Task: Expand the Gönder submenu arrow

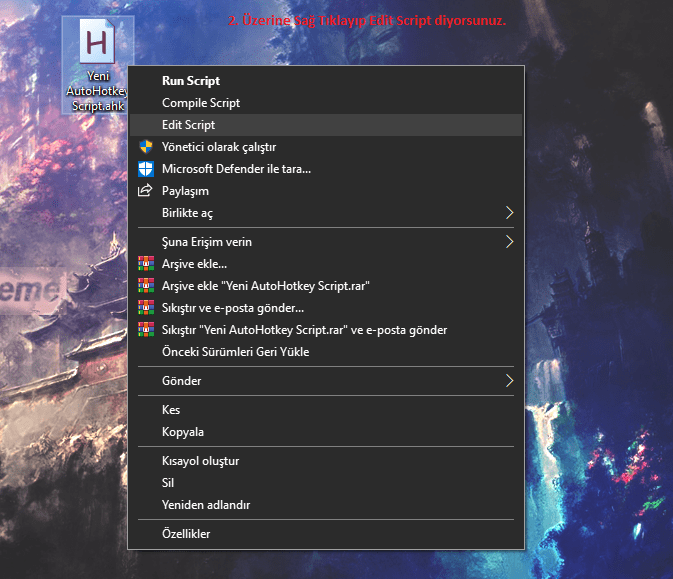Action: tap(509, 381)
